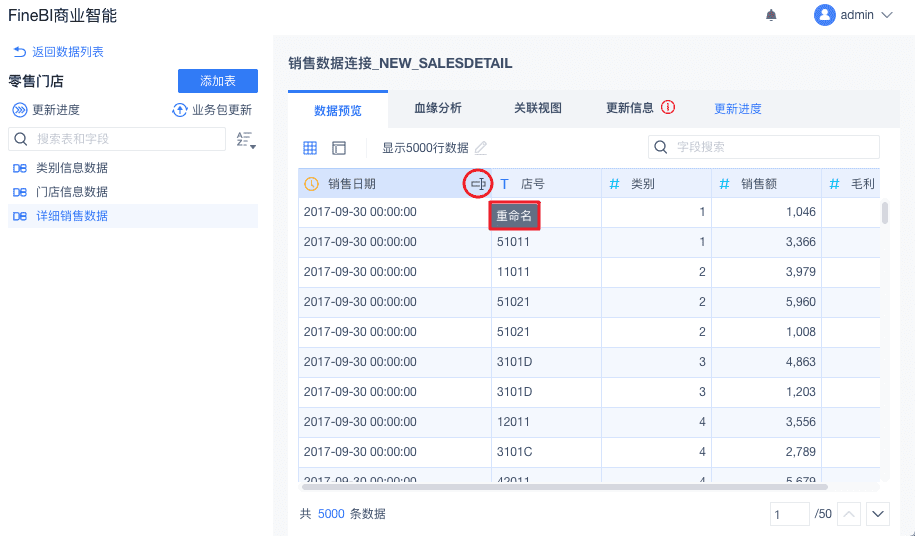
Task: Switch to field list view icon
Action: click(x=339, y=148)
